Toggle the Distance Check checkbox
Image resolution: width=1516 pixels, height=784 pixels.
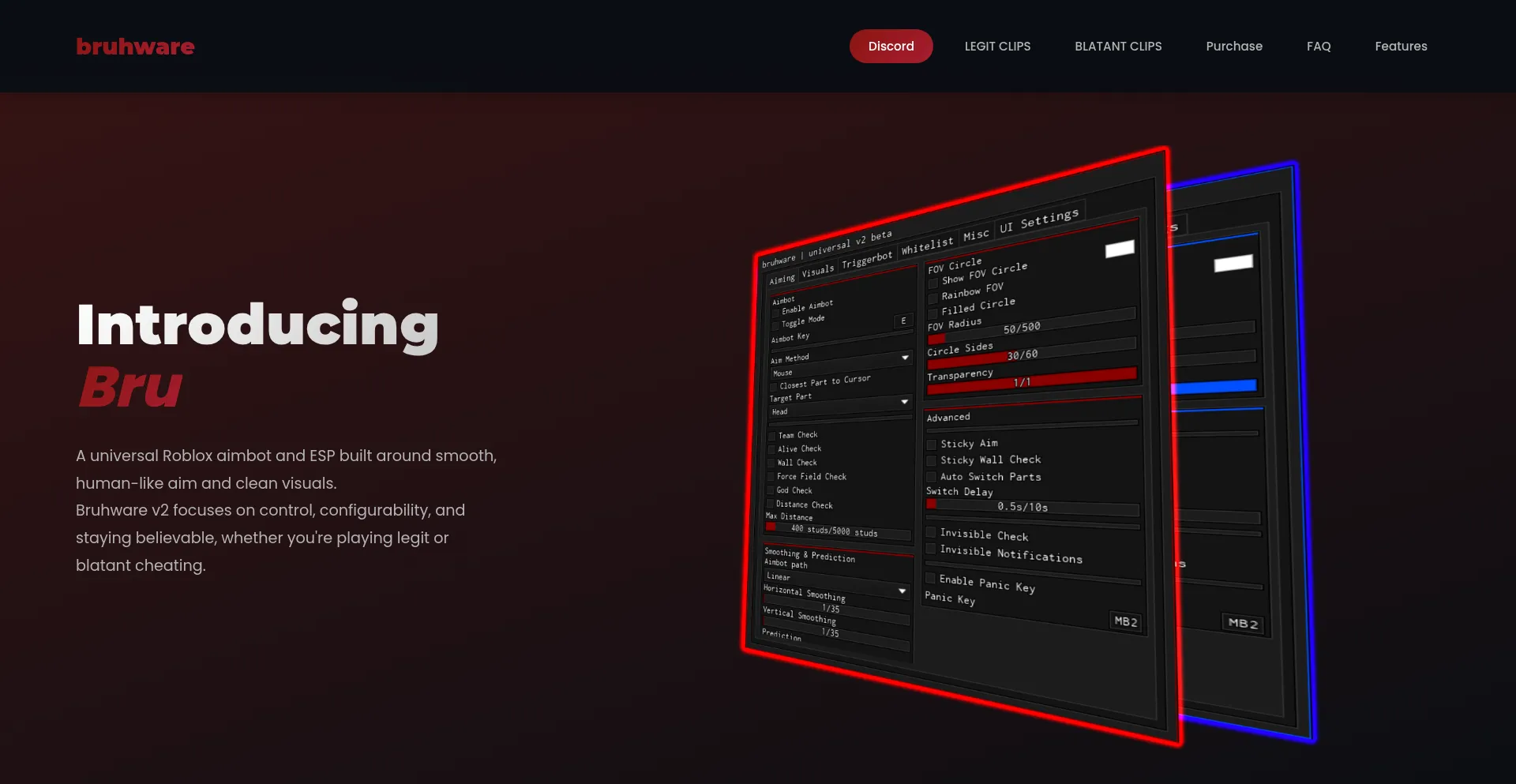point(770,504)
